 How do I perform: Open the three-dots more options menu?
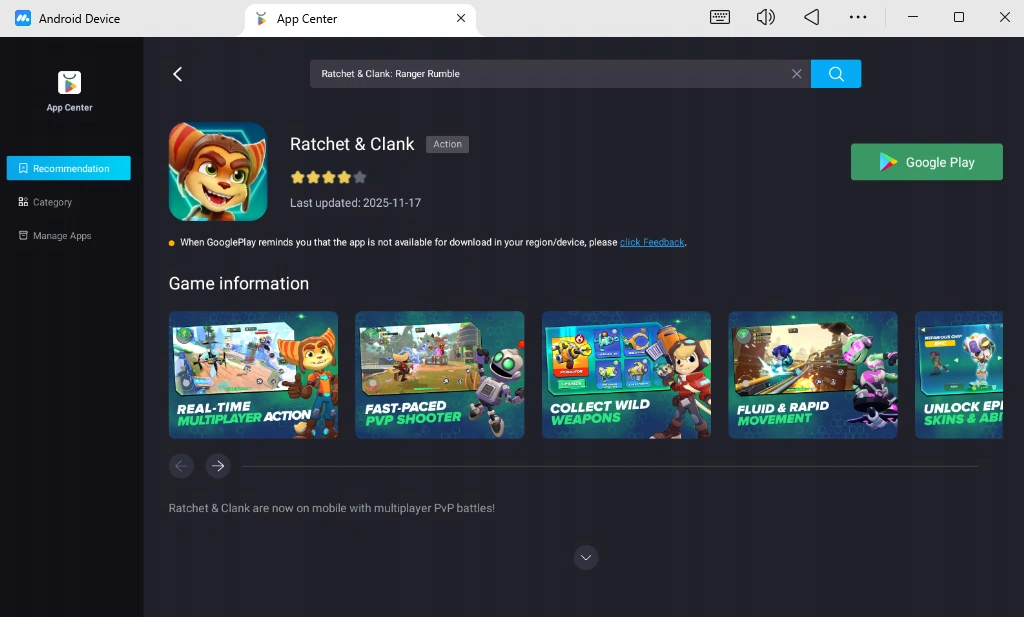point(858,17)
